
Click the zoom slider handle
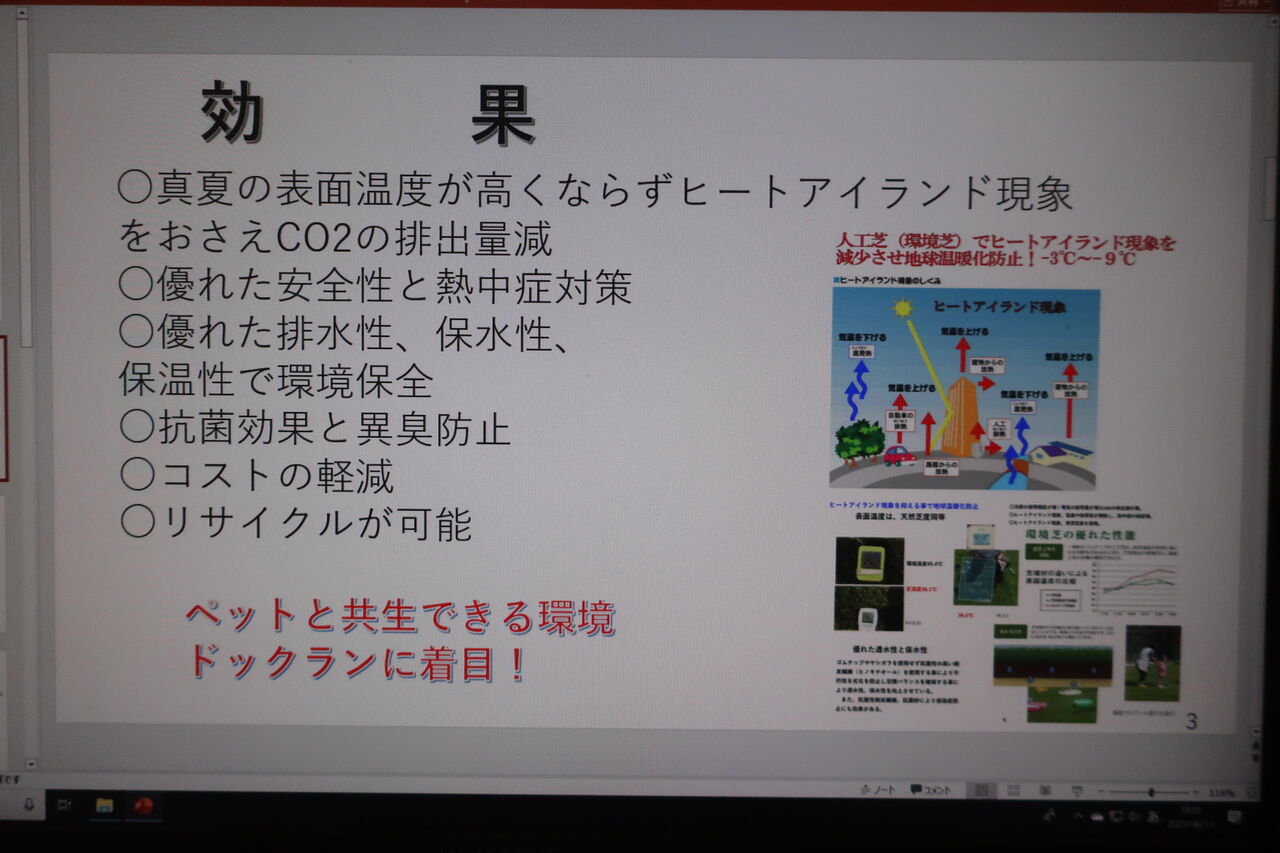click(x=1152, y=791)
